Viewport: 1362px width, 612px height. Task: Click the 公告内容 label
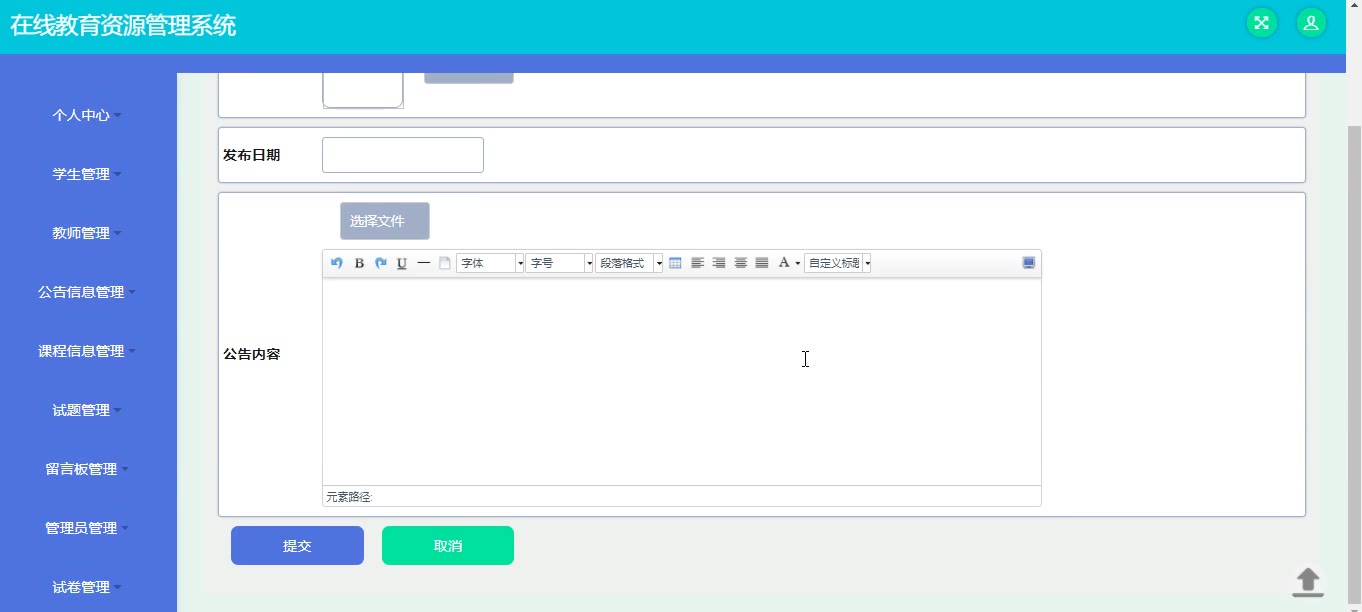(x=251, y=354)
